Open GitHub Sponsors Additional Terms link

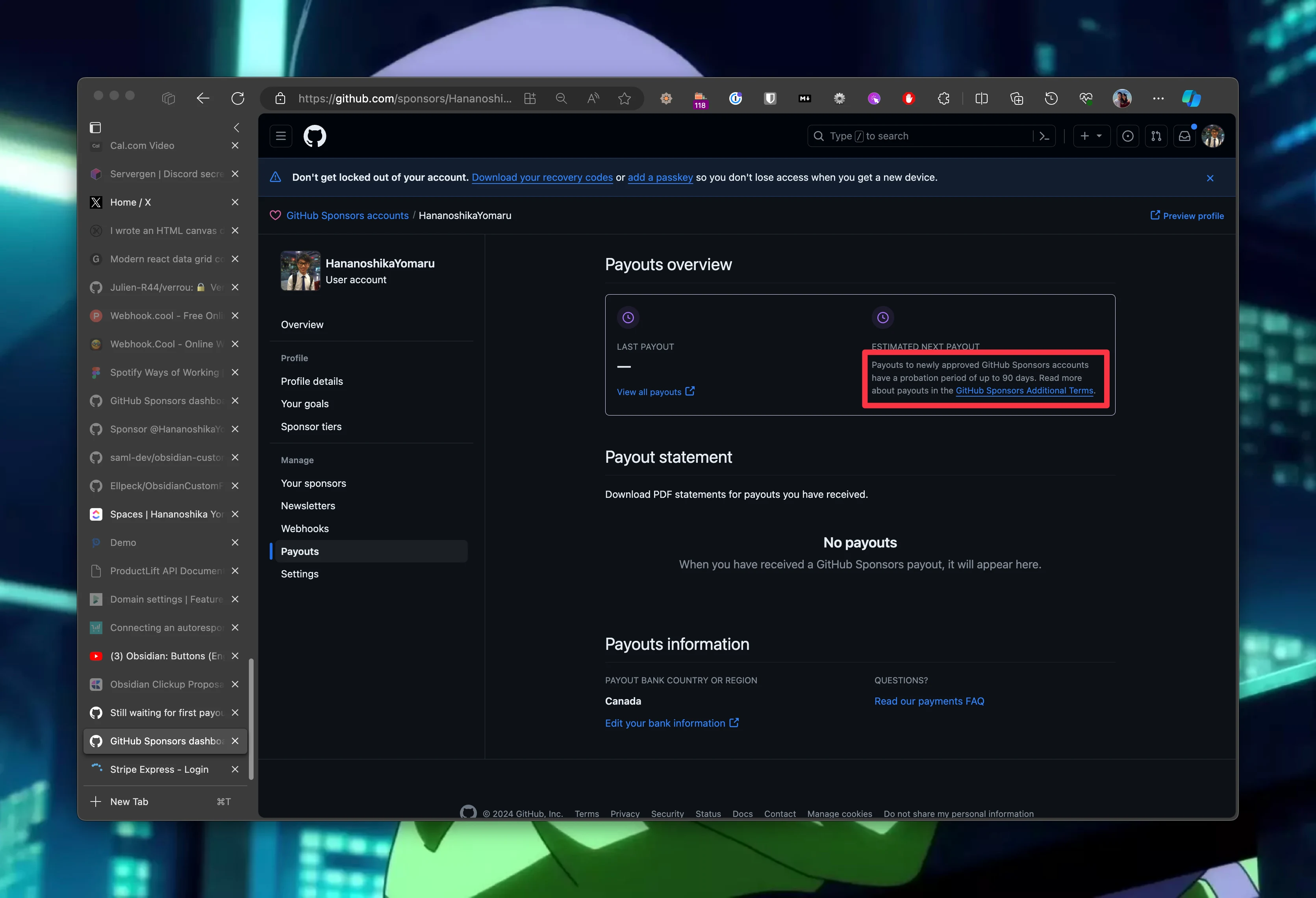(x=1024, y=390)
